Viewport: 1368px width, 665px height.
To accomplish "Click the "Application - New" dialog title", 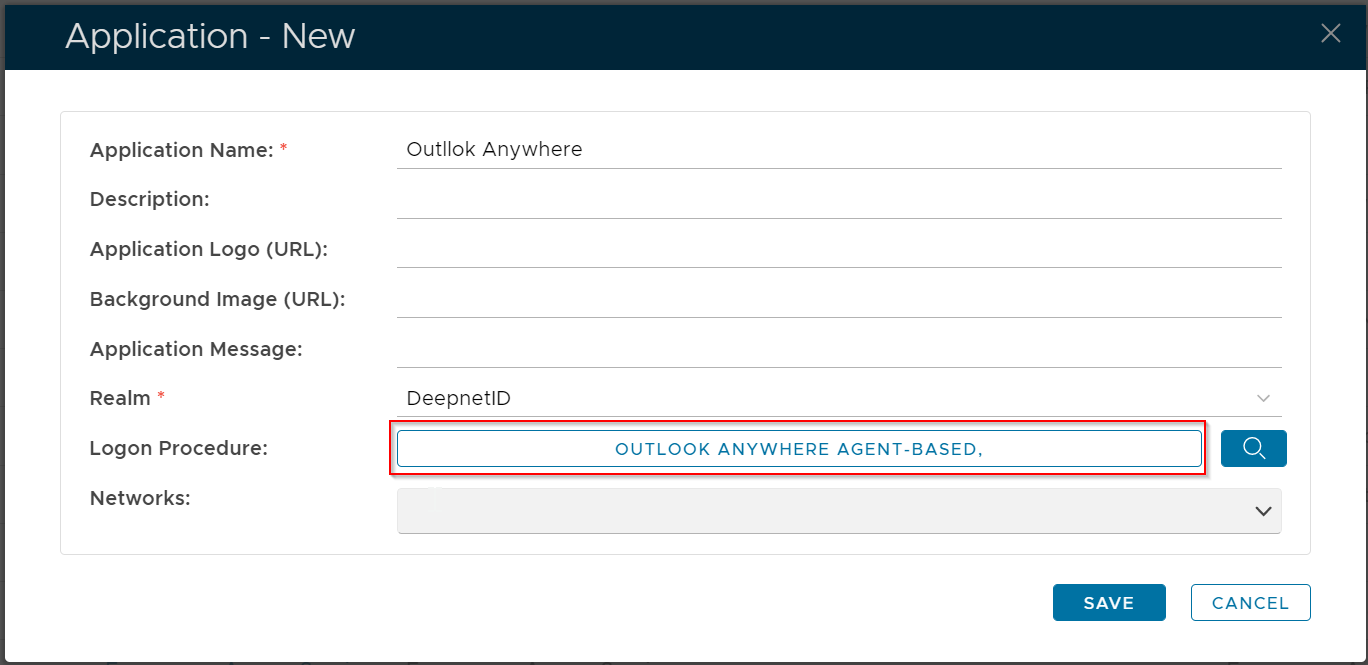I will pyautogui.click(x=210, y=36).
